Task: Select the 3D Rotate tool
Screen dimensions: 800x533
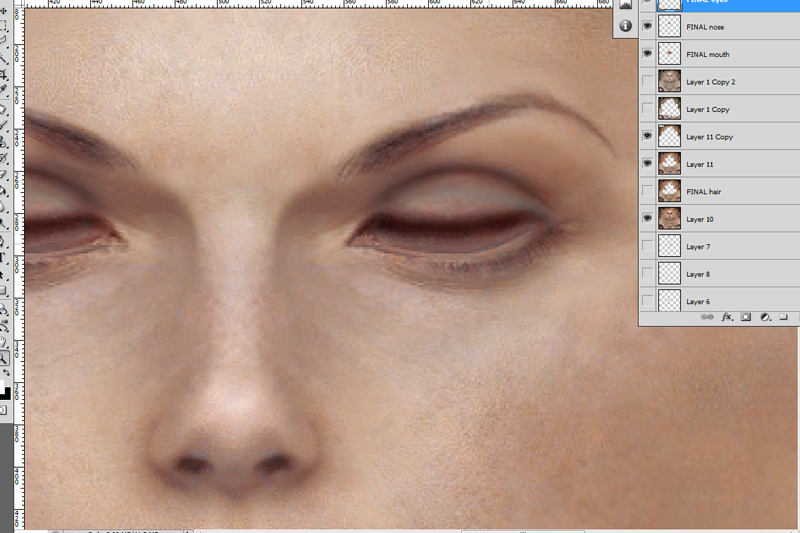Action: point(4,309)
